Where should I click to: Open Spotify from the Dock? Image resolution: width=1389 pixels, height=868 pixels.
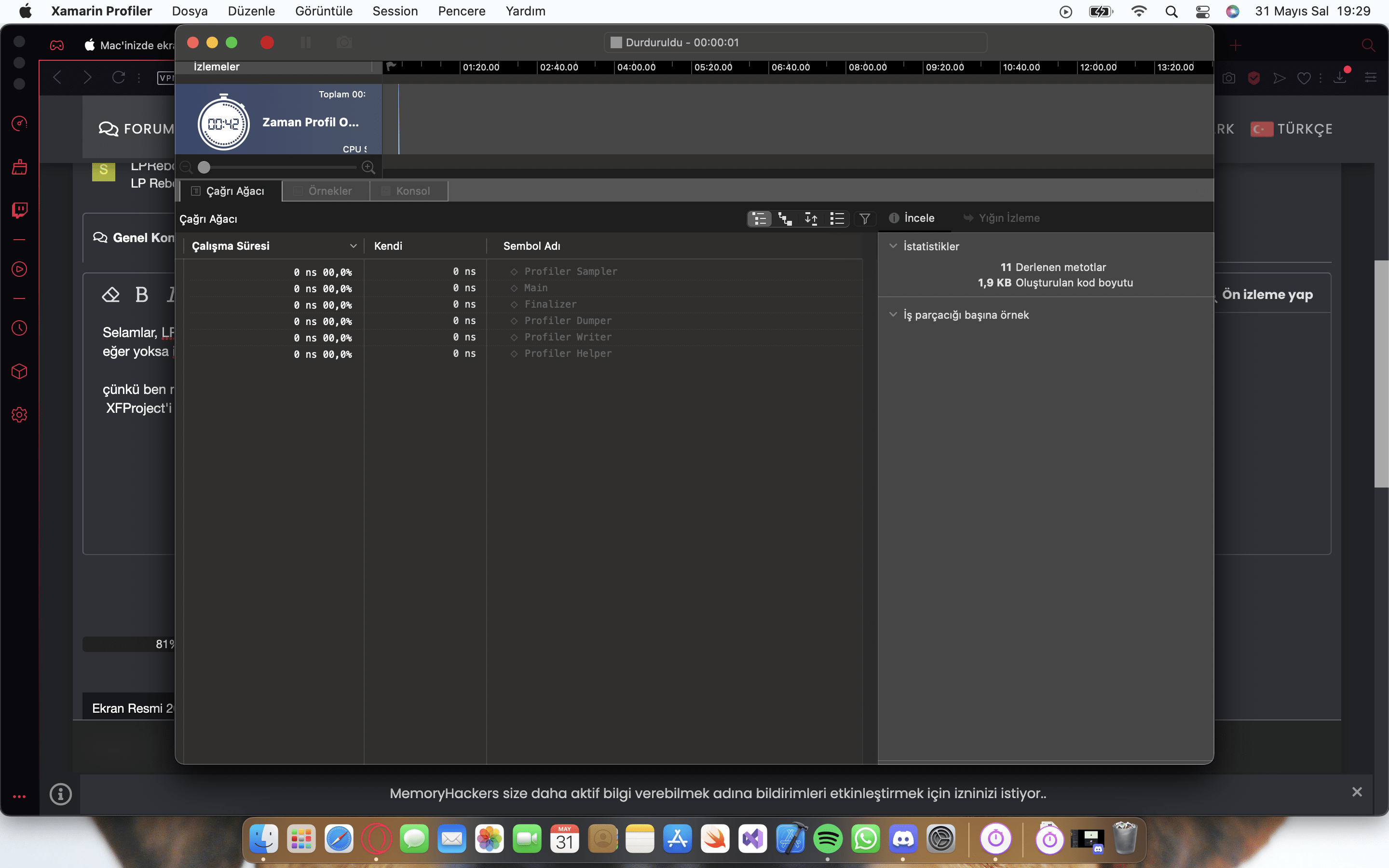(828, 839)
